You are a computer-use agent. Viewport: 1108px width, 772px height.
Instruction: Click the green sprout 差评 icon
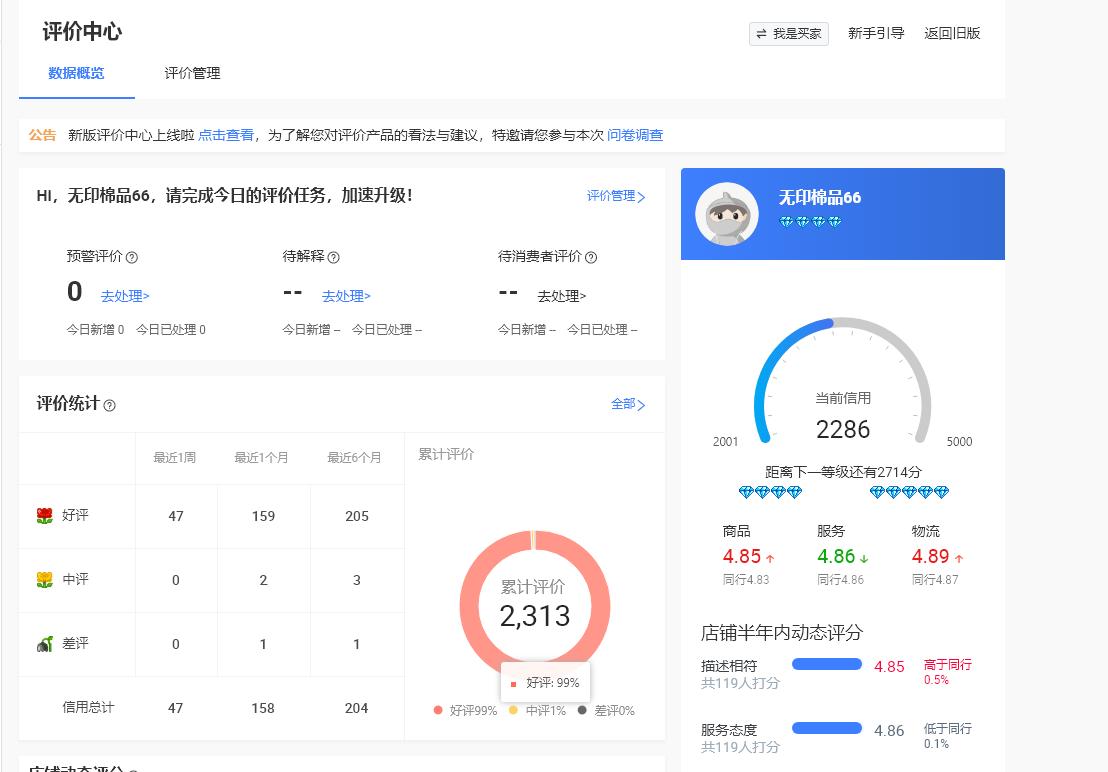coord(45,644)
